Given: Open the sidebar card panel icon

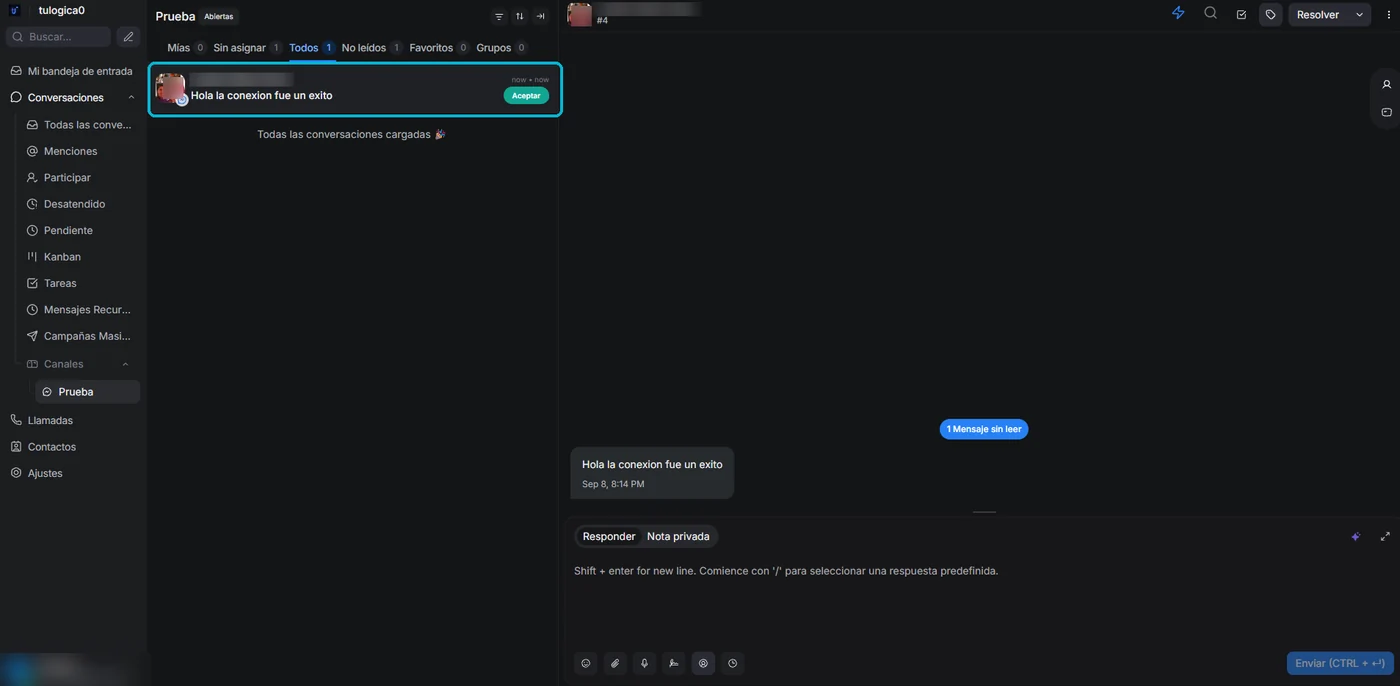Looking at the screenshot, I should tap(1386, 112).
